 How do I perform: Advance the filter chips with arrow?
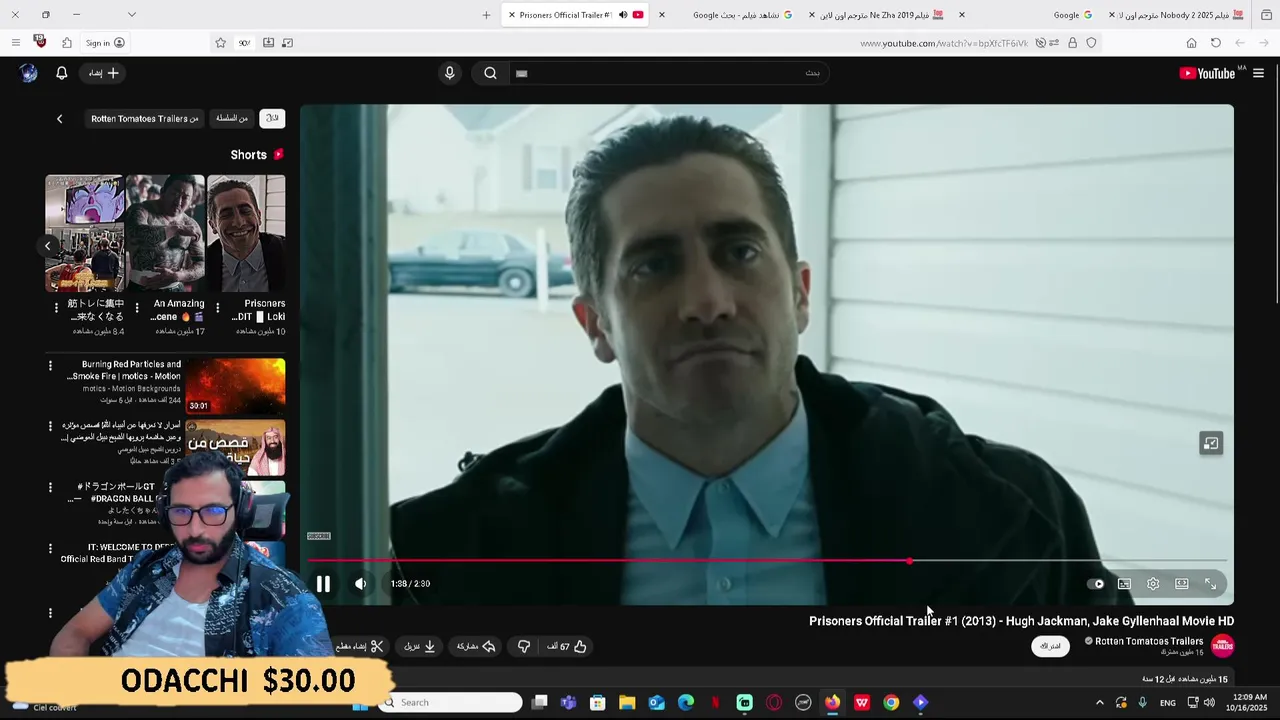(59, 119)
